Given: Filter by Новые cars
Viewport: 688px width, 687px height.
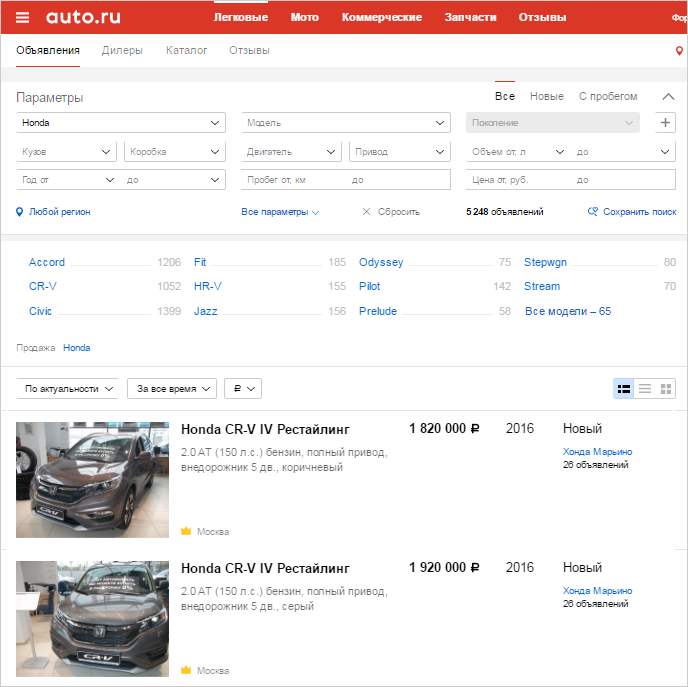Looking at the screenshot, I should point(547,96).
